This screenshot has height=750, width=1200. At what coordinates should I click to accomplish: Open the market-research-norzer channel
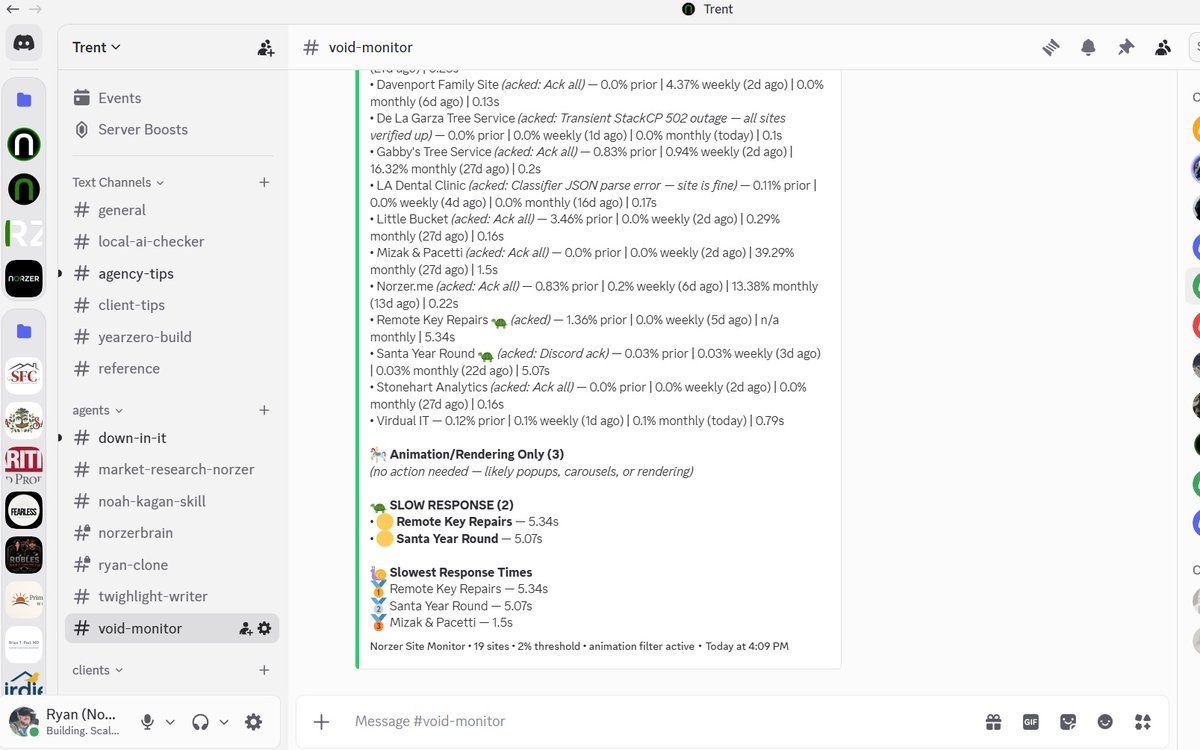(x=172, y=469)
